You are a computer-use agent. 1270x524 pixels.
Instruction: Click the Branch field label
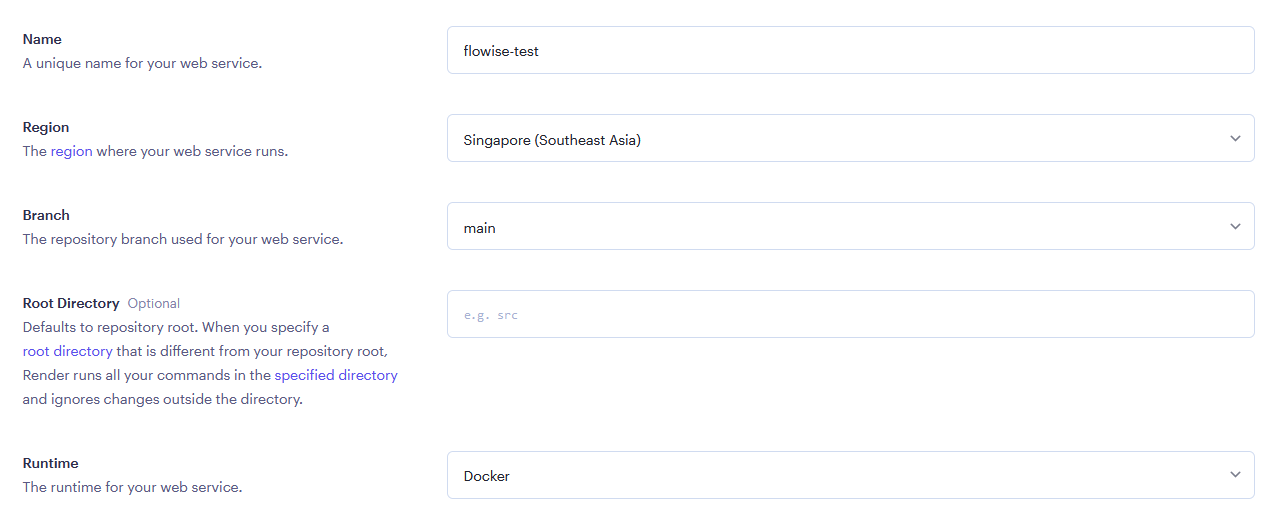click(x=46, y=215)
